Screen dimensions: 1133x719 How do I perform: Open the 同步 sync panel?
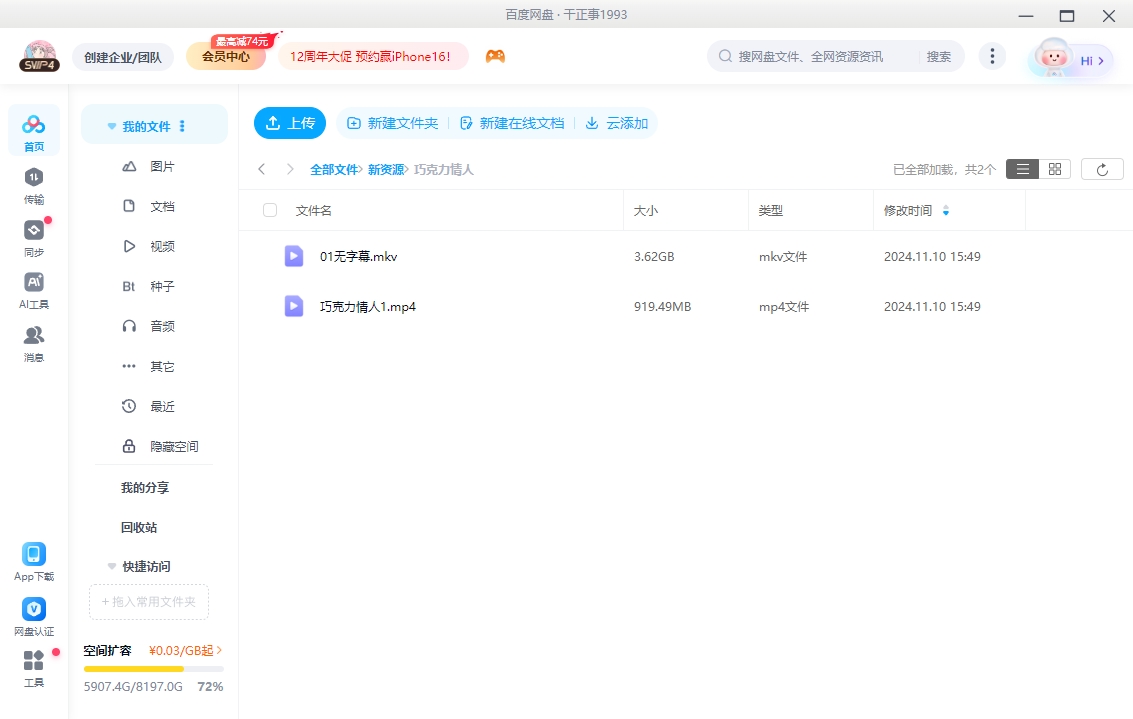point(34,237)
